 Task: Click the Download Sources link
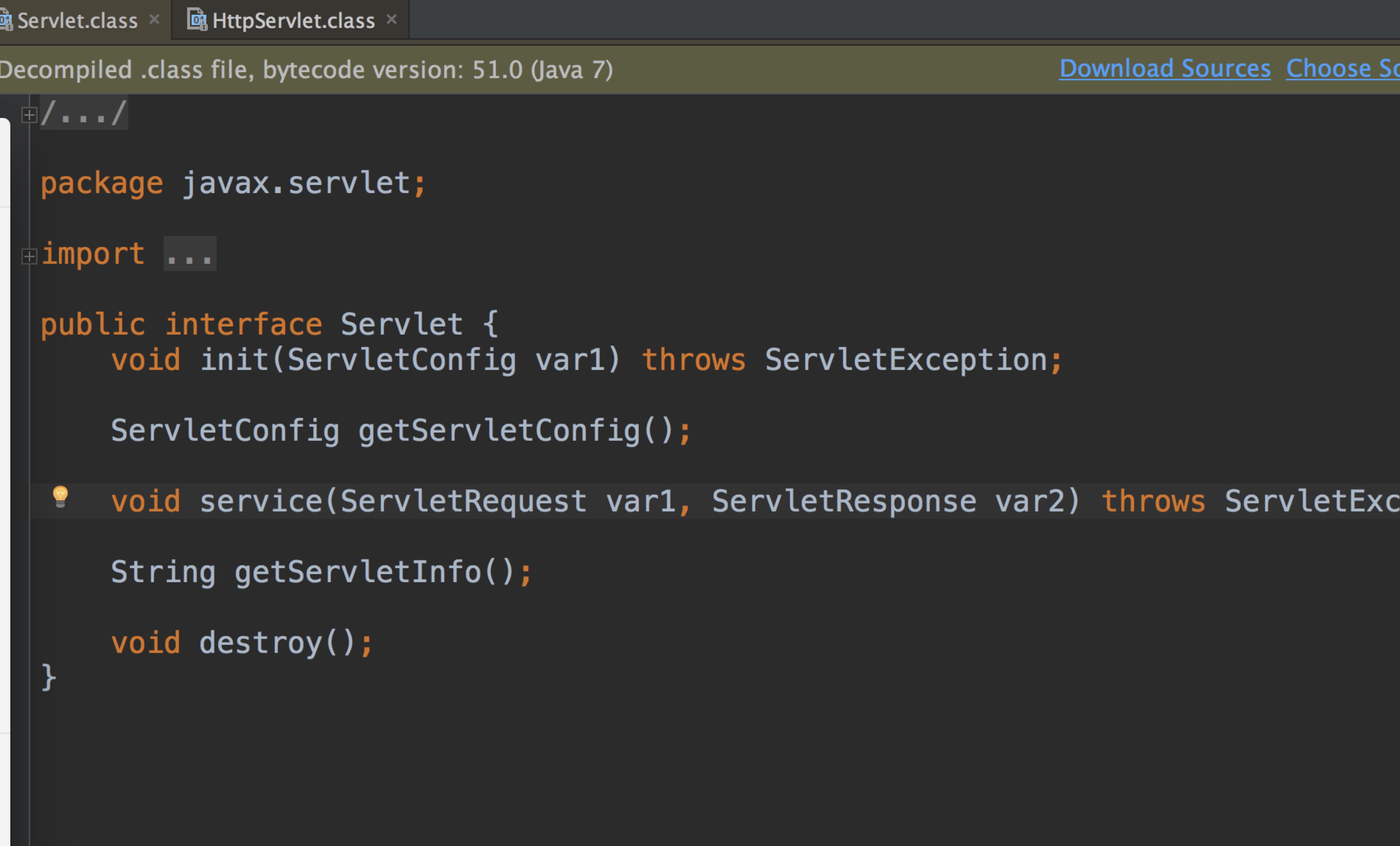pos(1165,69)
